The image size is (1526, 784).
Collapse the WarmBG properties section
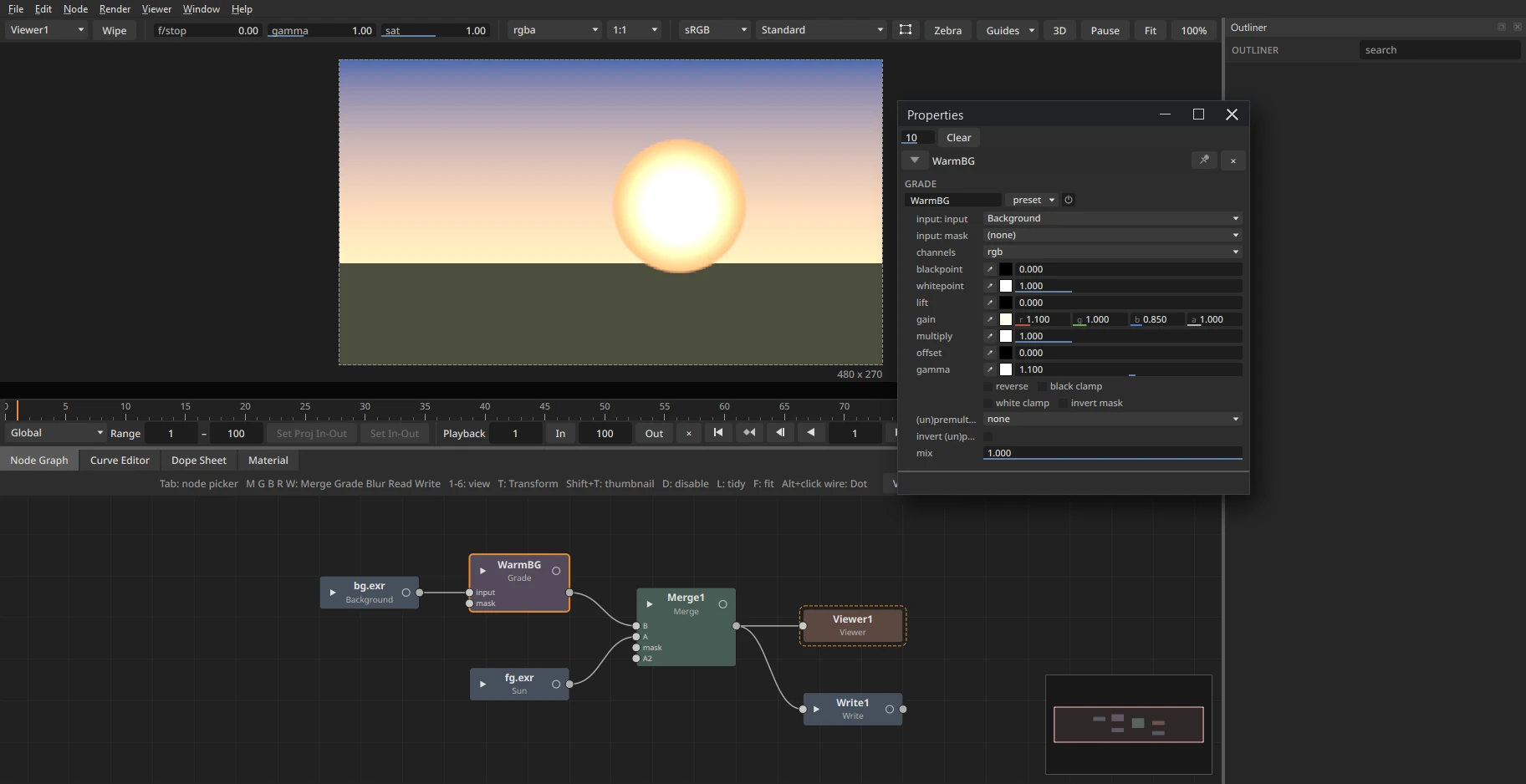(915, 160)
